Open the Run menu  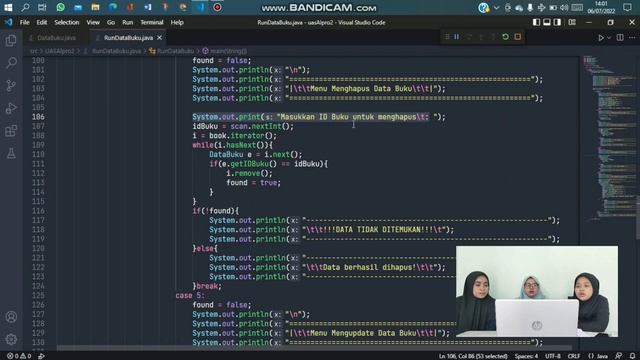tap(127, 22)
